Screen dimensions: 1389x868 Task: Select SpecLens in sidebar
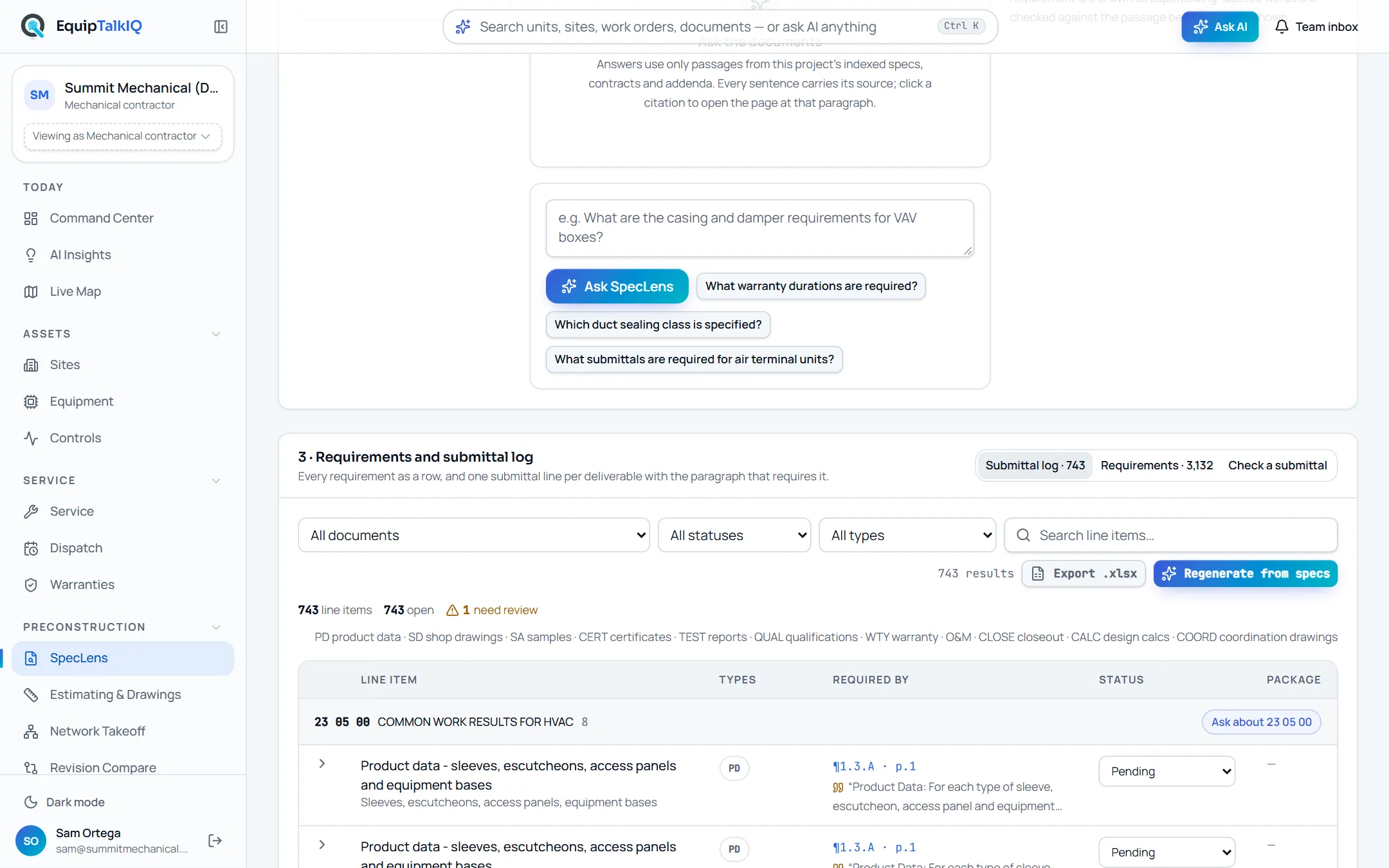123,658
